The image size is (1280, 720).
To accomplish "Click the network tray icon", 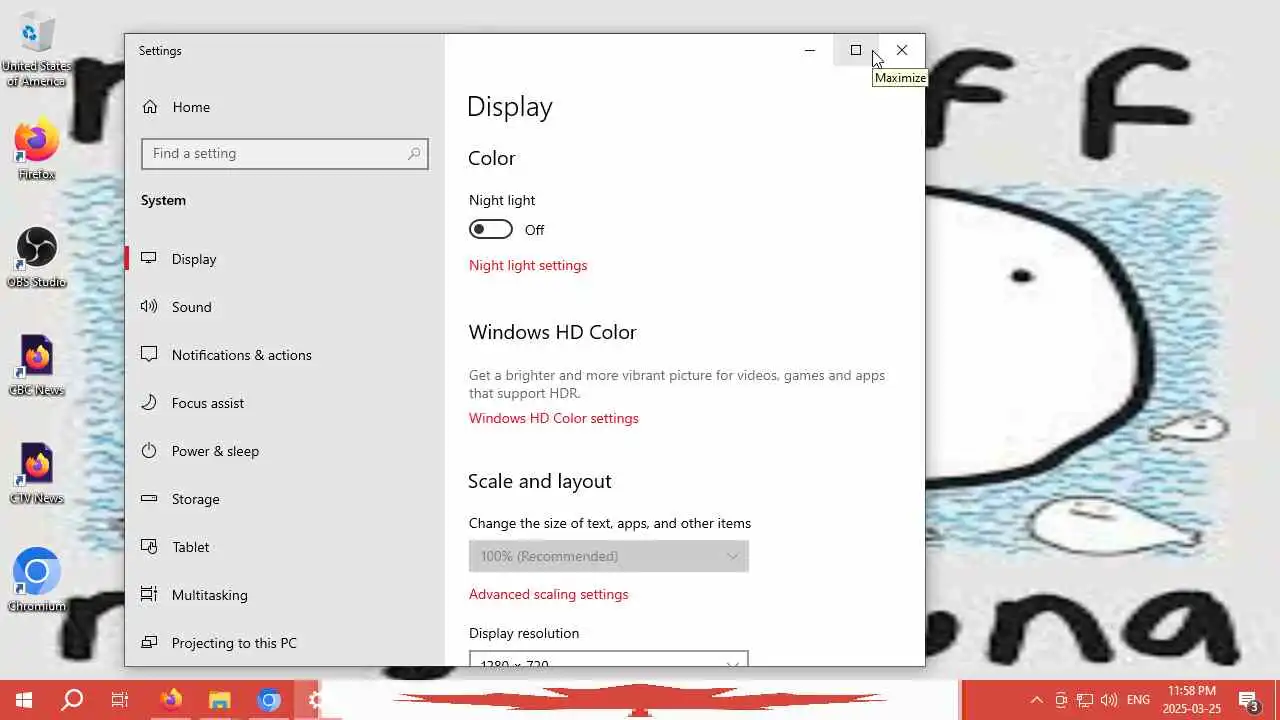I will click(1085, 700).
